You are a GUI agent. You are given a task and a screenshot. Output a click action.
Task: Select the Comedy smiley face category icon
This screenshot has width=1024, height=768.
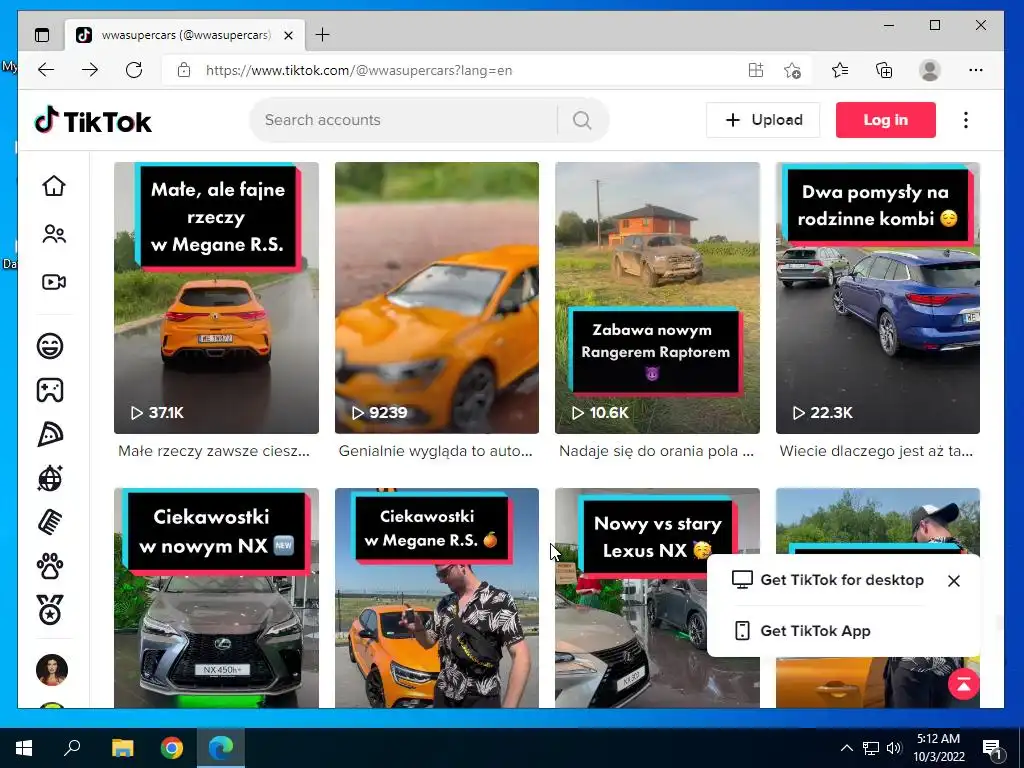[50, 345]
